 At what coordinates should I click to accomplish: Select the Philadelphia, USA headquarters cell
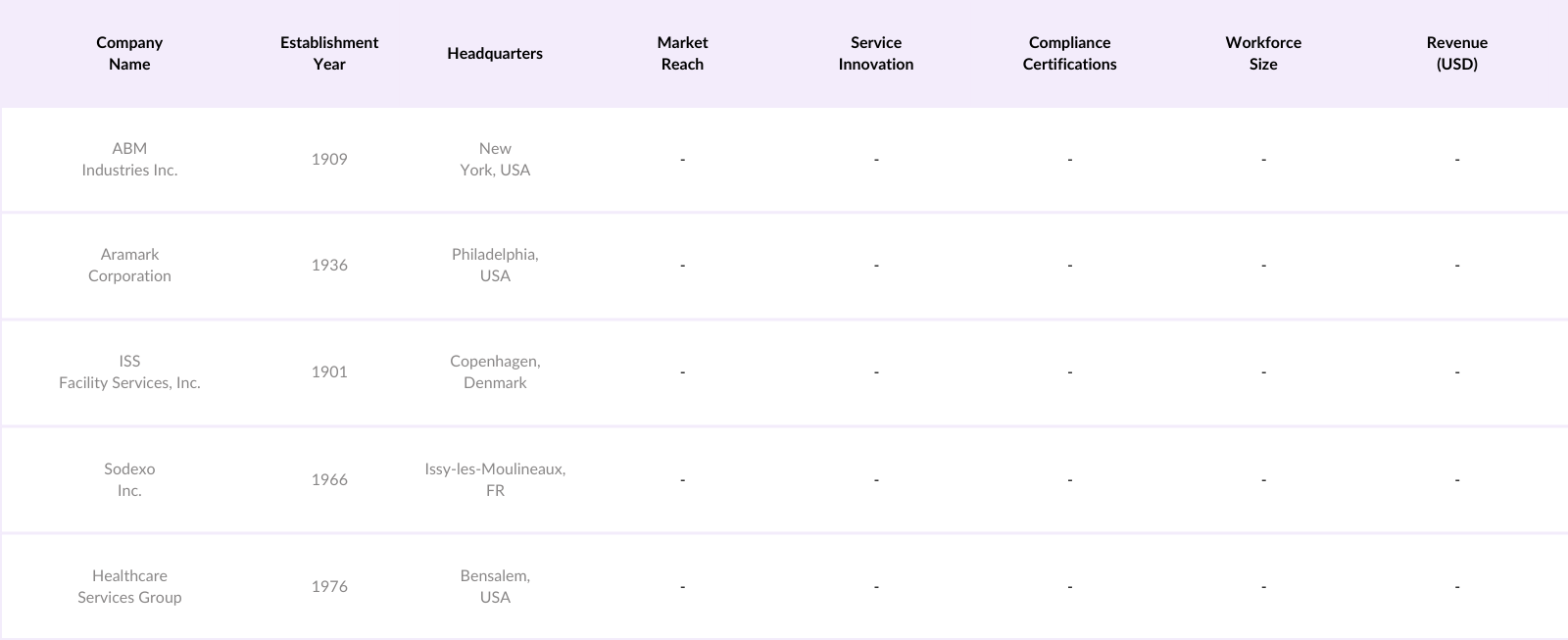tap(495, 265)
